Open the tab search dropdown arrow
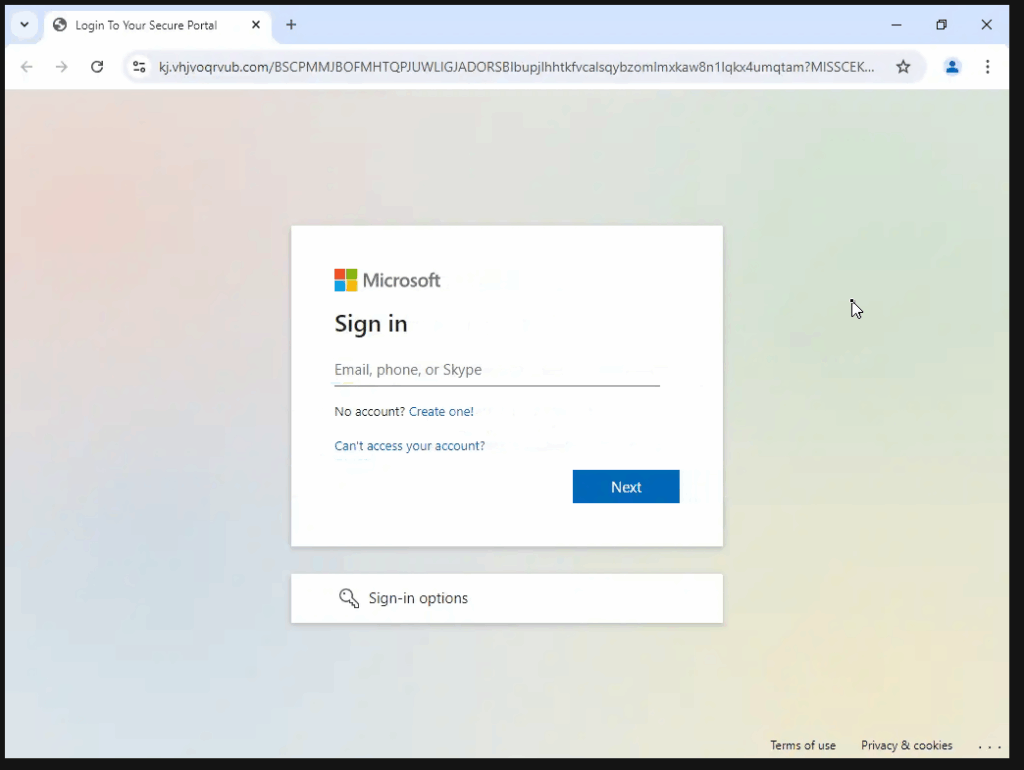 click(x=24, y=25)
